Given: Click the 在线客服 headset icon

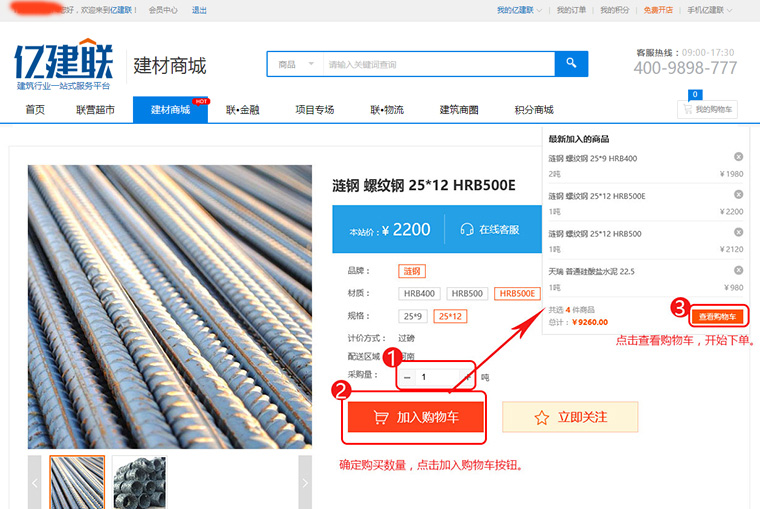Looking at the screenshot, I should click(x=466, y=229).
